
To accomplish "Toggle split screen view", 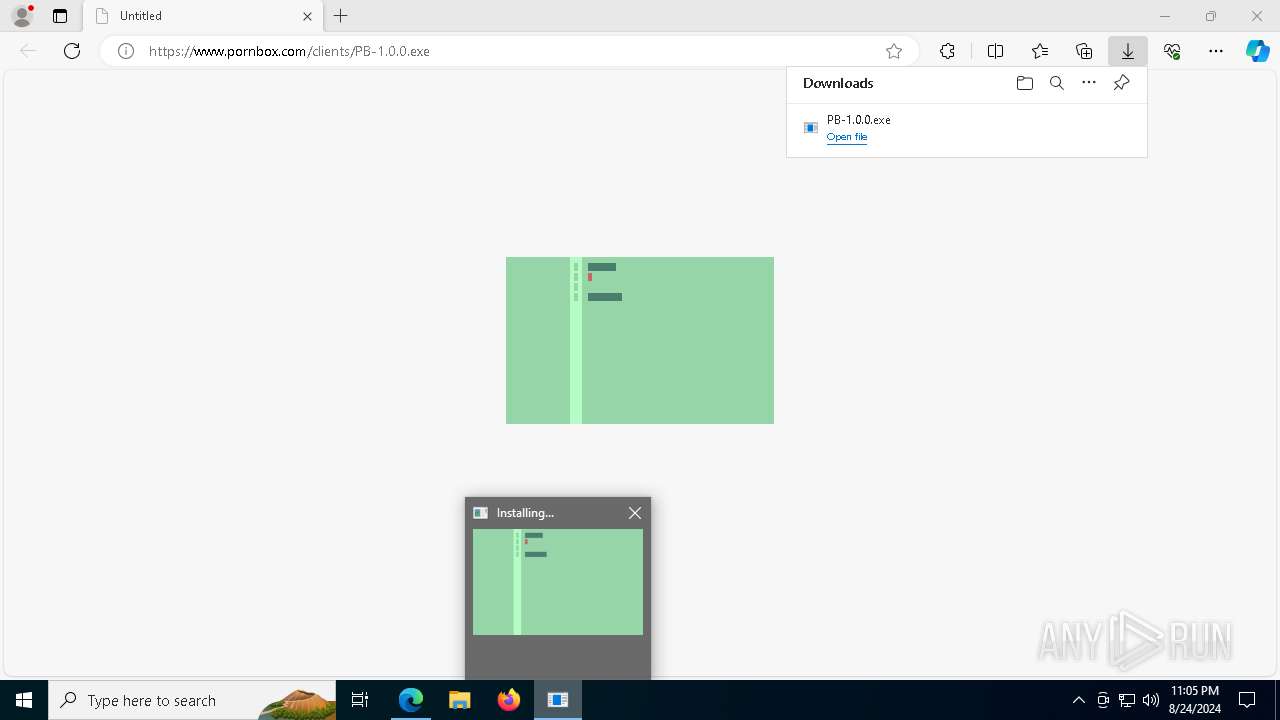I will click(995, 51).
